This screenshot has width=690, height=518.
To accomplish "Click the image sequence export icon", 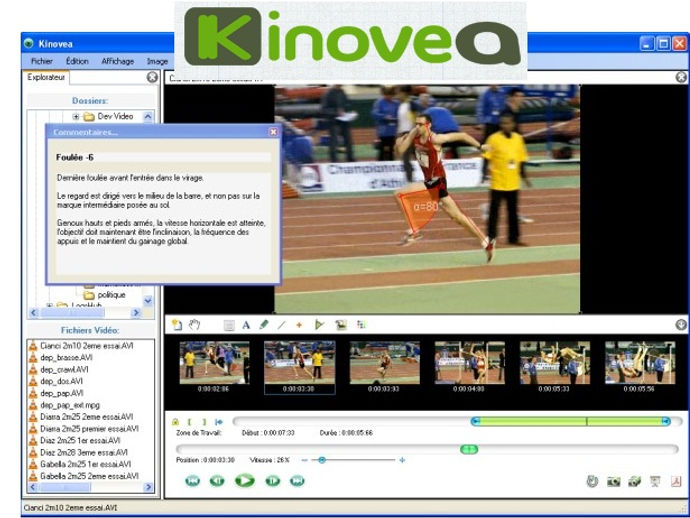I will (x=634, y=481).
